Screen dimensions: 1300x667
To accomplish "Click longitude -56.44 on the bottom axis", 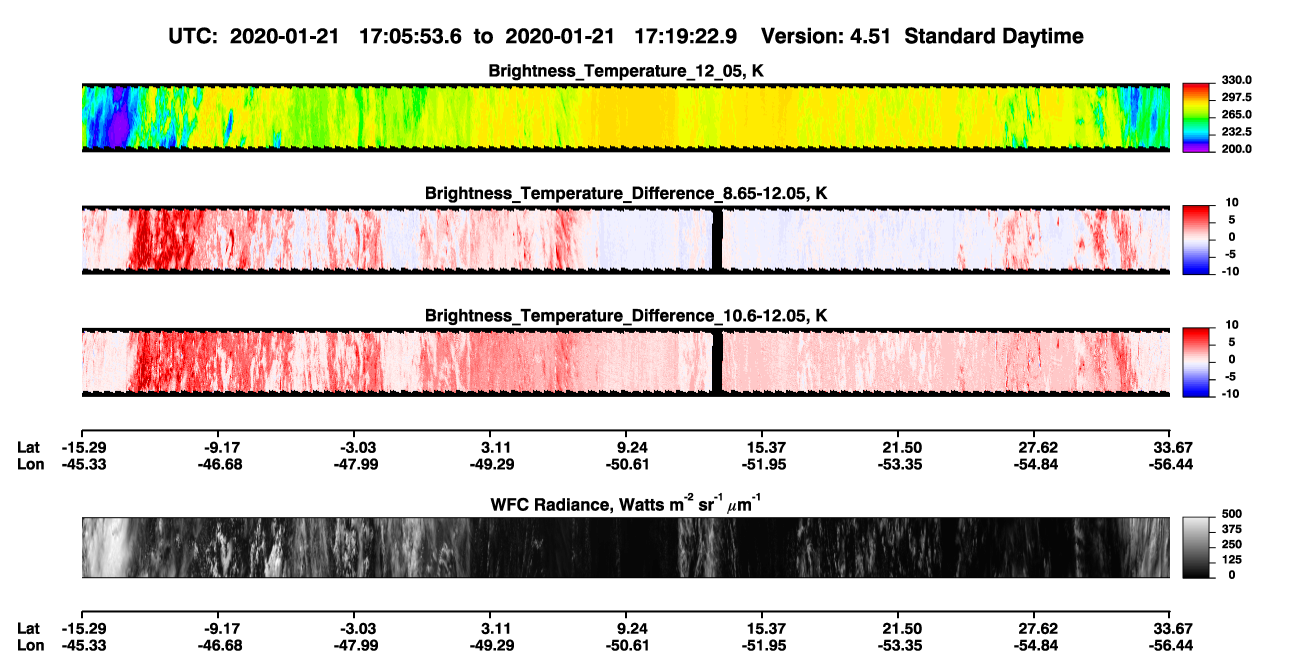I will click(x=1169, y=645).
